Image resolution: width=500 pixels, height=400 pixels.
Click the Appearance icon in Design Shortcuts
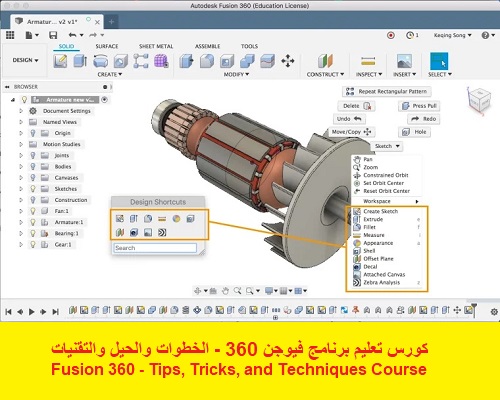(176, 219)
